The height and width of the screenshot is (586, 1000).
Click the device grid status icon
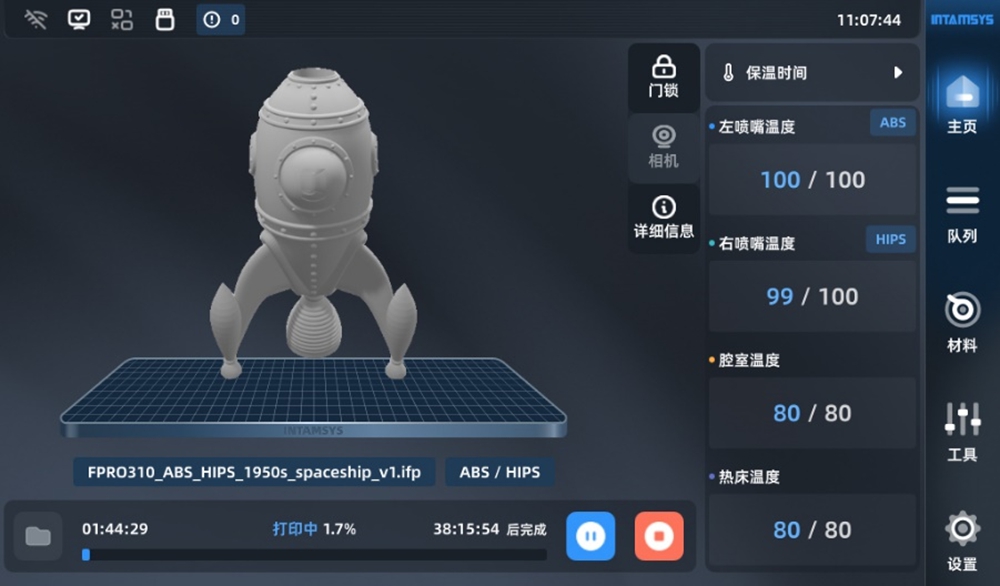click(x=122, y=20)
